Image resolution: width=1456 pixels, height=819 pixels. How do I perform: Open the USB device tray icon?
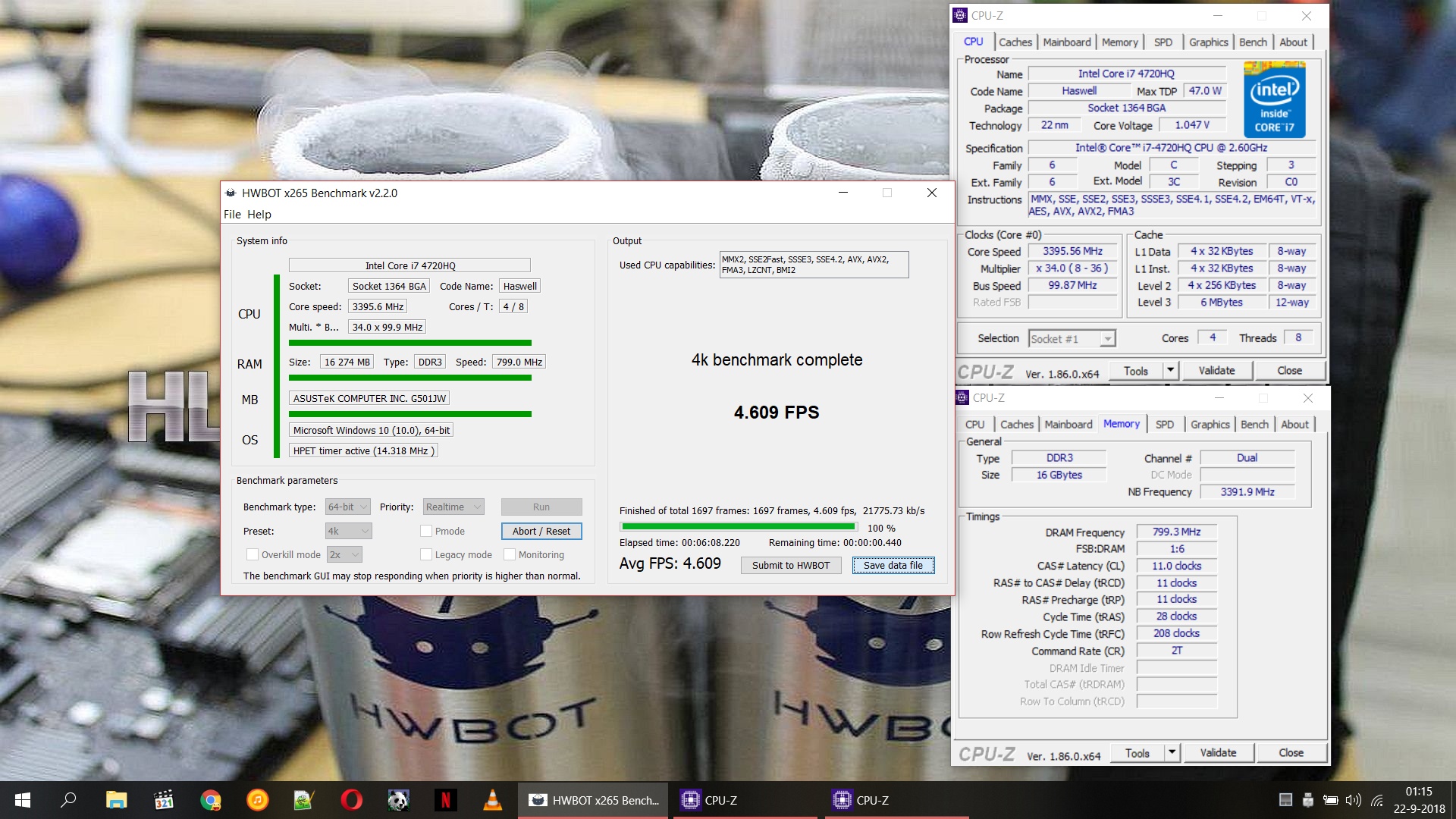point(1308,800)
